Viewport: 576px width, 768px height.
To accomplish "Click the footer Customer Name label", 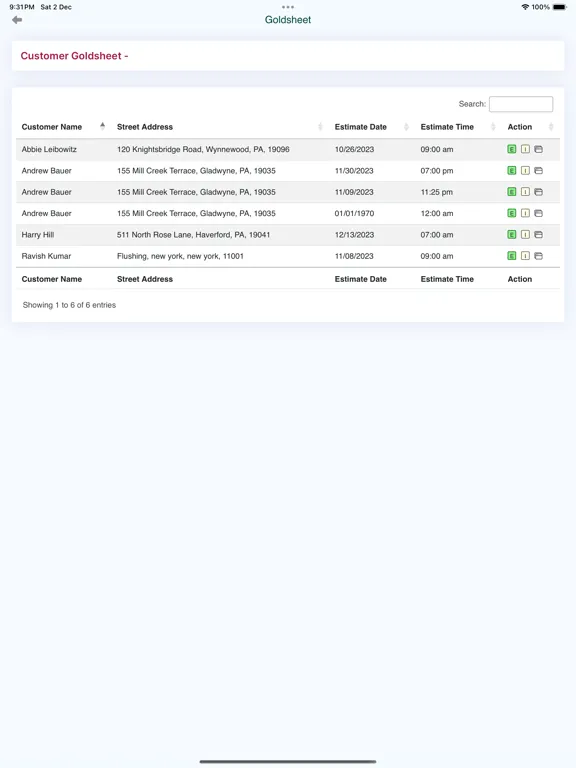I will click(51, 279).
